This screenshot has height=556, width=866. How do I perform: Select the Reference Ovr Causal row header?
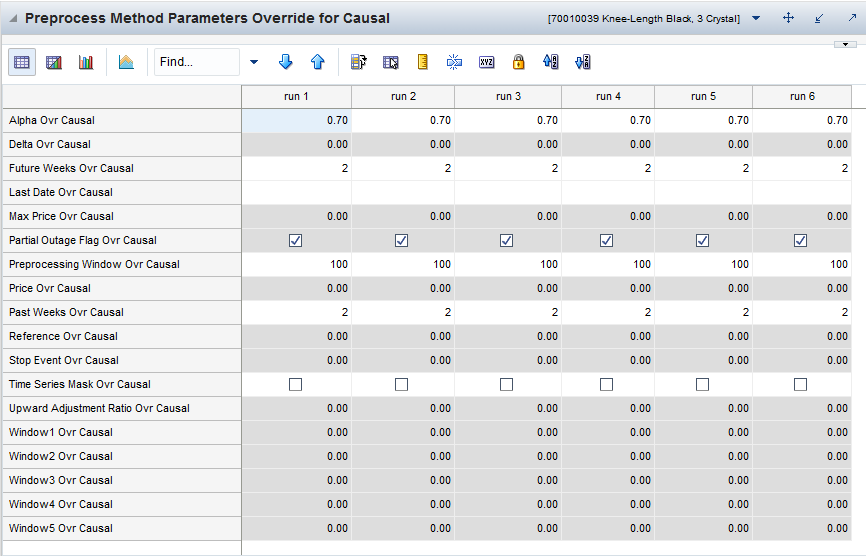coord(122,337)
